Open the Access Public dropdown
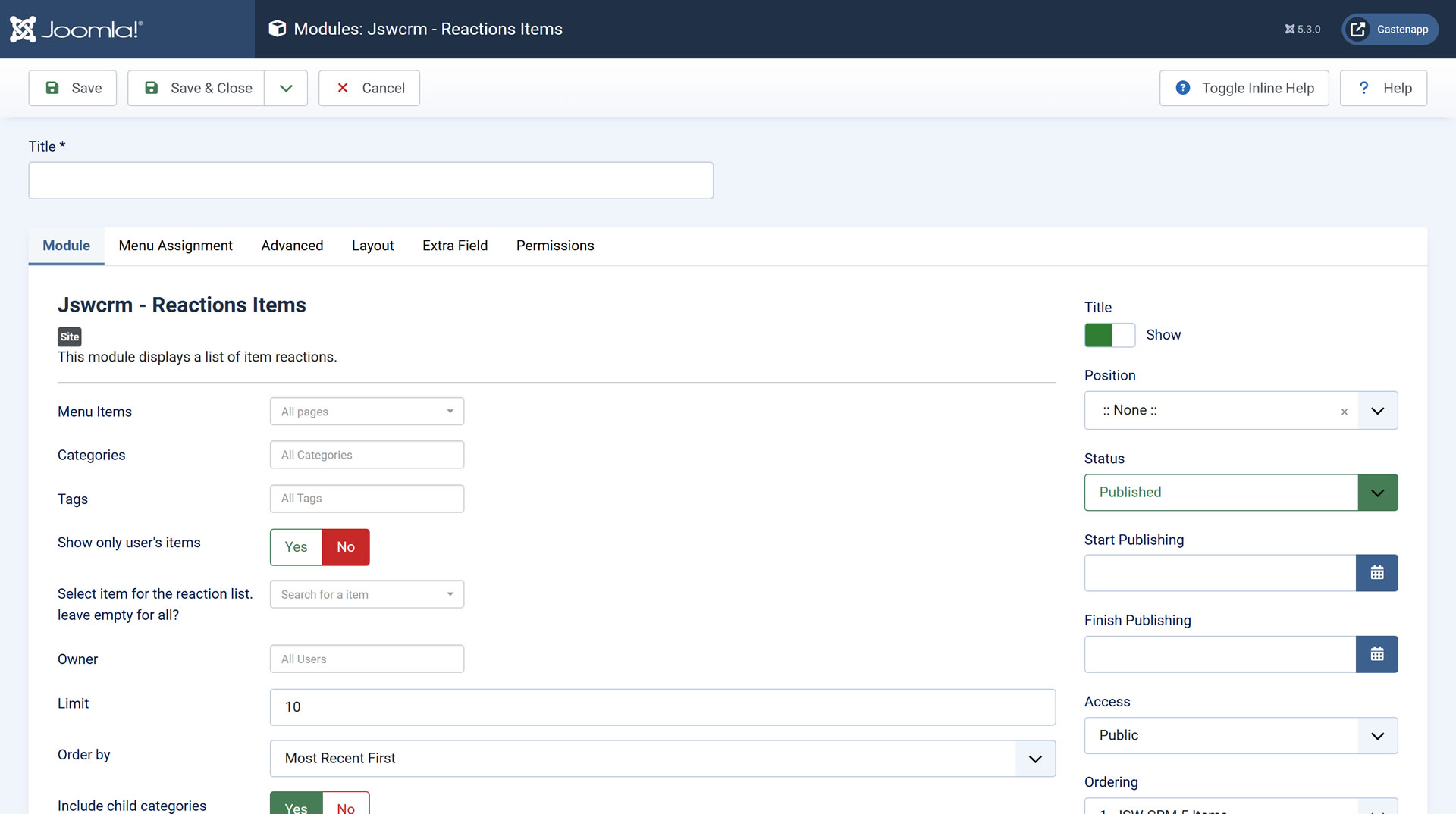 click(x=1241, y=736)
